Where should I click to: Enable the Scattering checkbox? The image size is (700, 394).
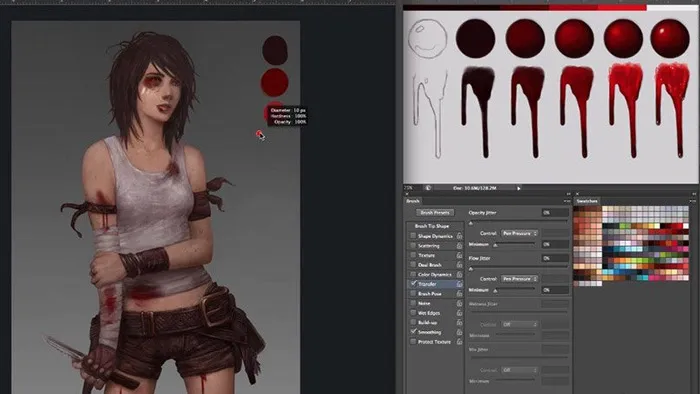413,245
